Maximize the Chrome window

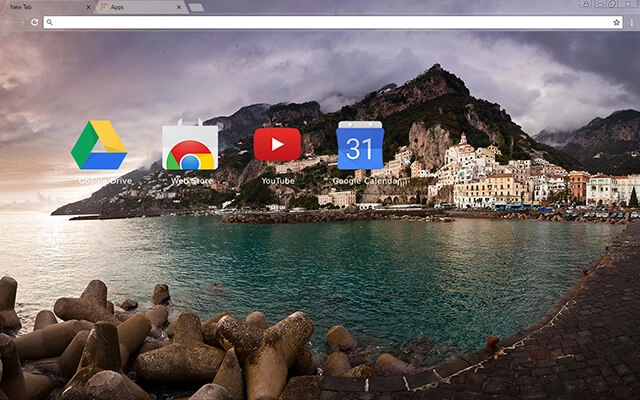click(x=613, y=4)
